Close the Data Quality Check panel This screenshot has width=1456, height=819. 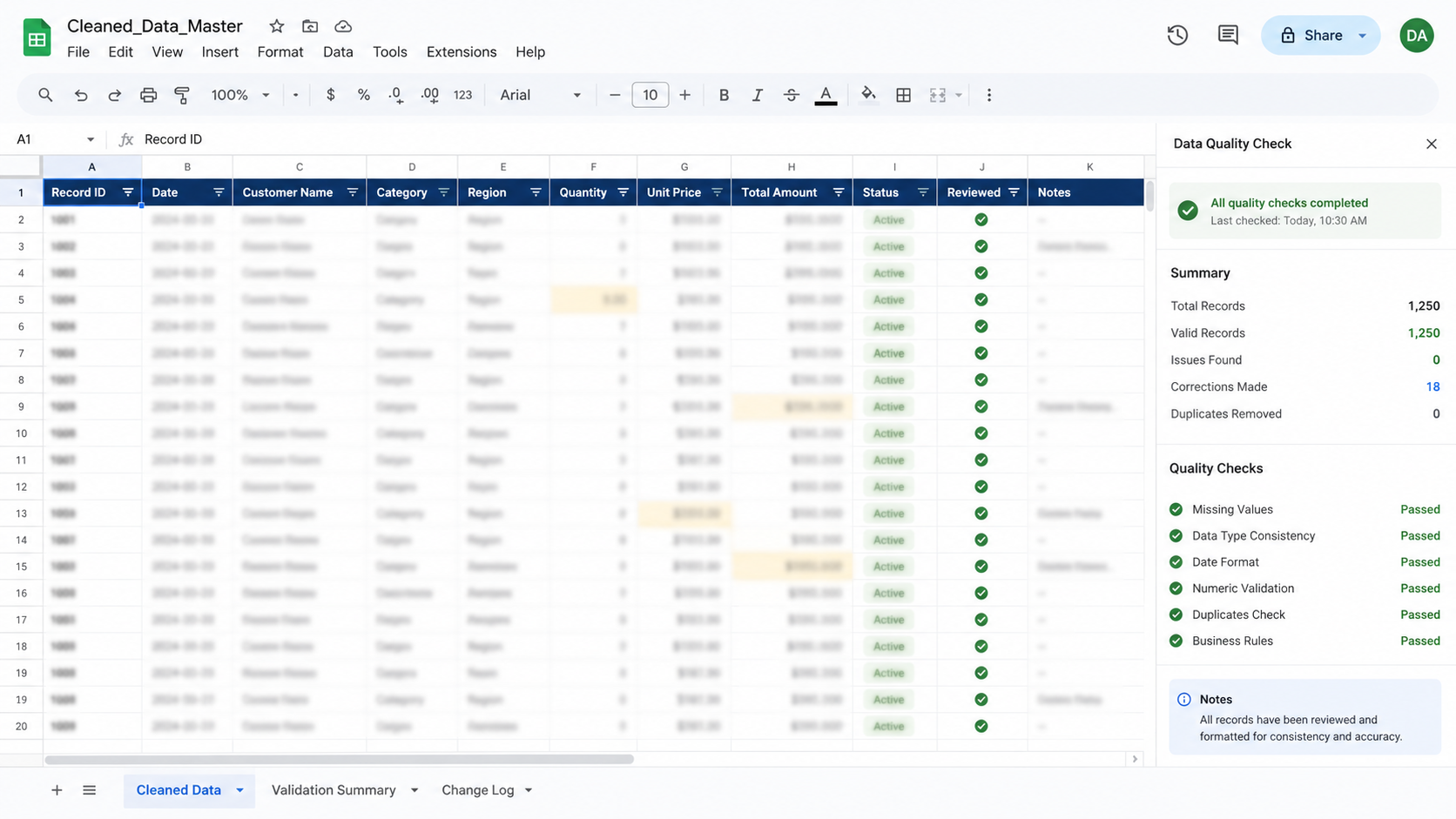(1432, 144)
